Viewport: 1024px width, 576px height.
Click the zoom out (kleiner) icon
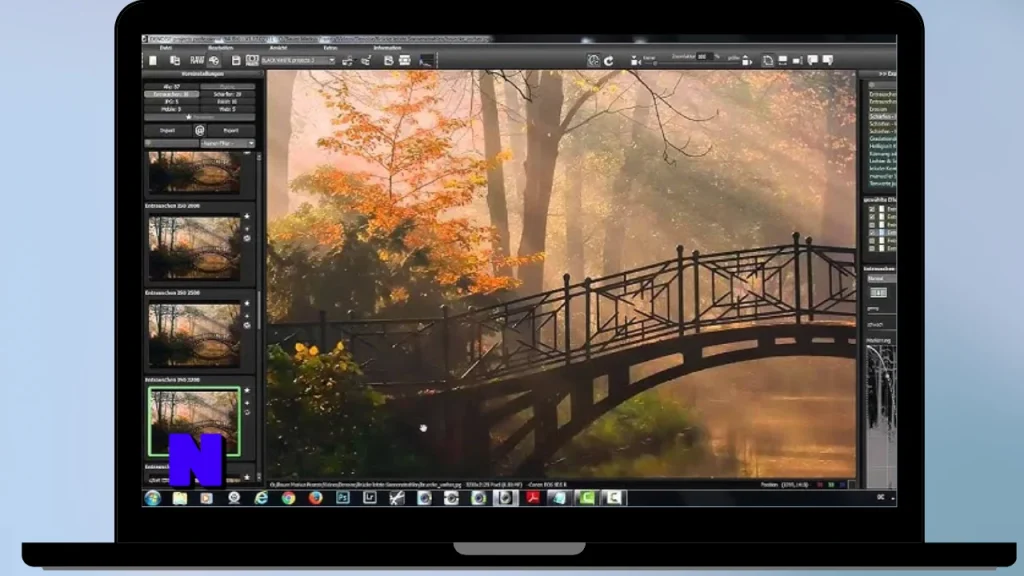[x=635, y=60]
